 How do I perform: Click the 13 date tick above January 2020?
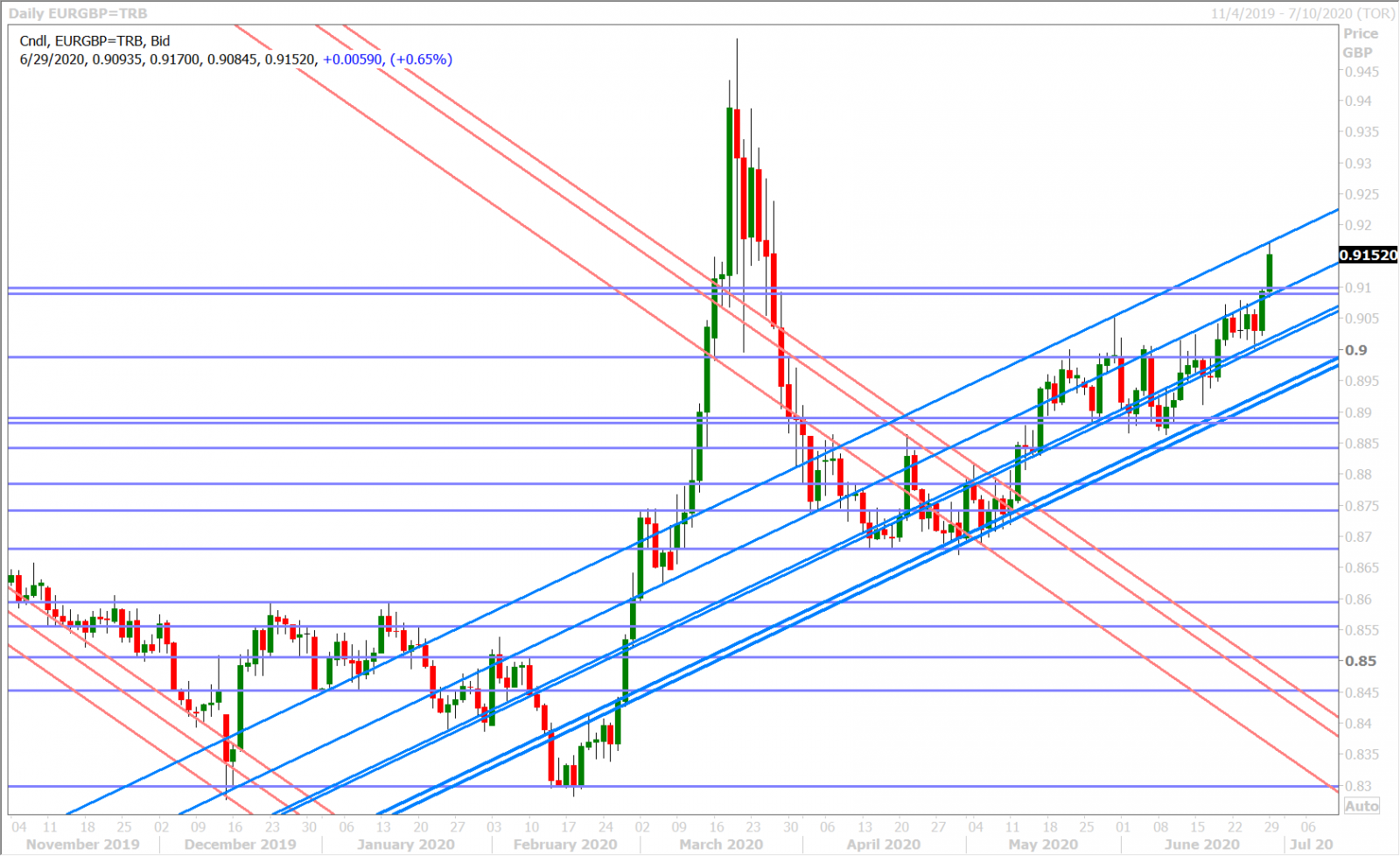point(383,826)
